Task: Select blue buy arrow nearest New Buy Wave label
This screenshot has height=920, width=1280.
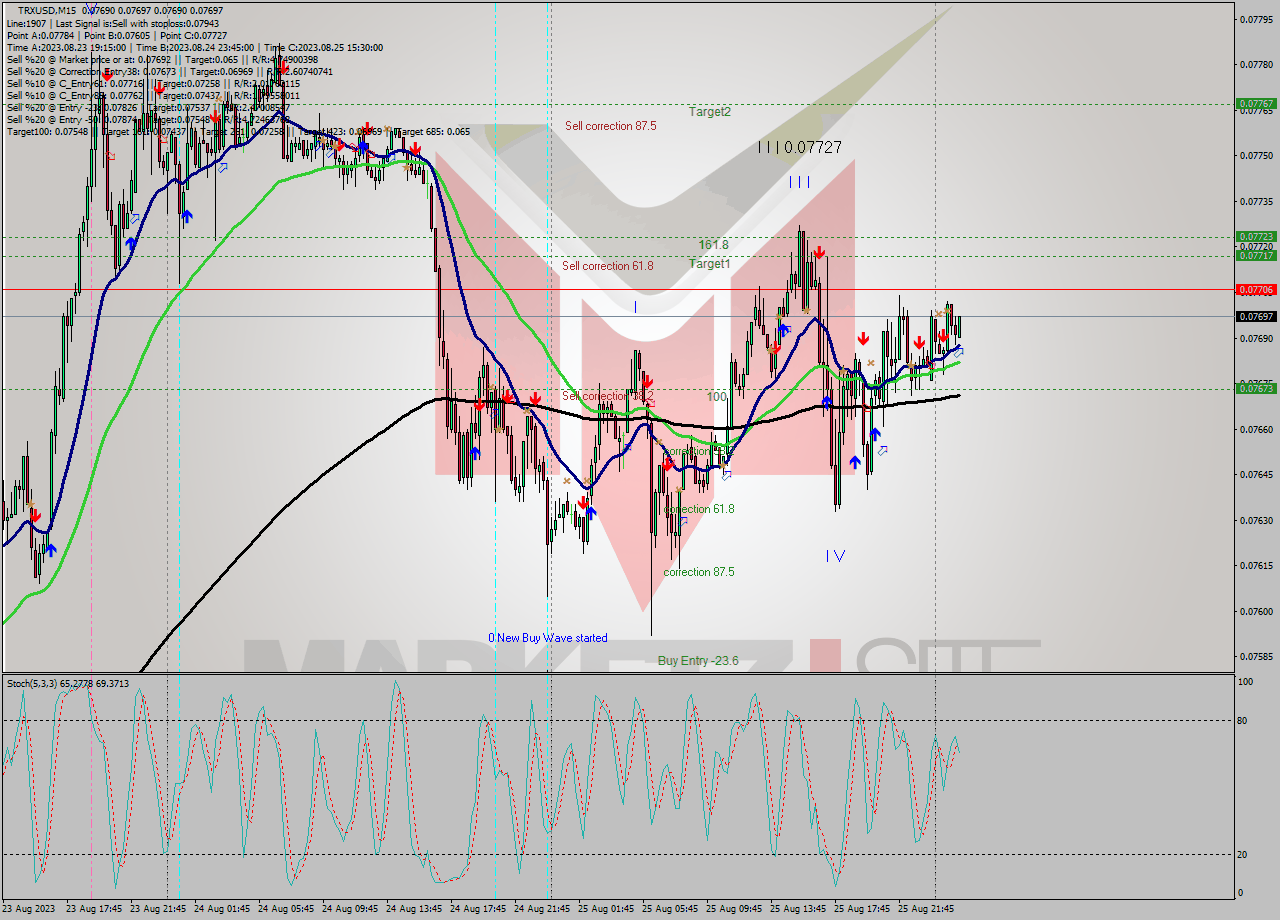Action: [x=591, y=513]
